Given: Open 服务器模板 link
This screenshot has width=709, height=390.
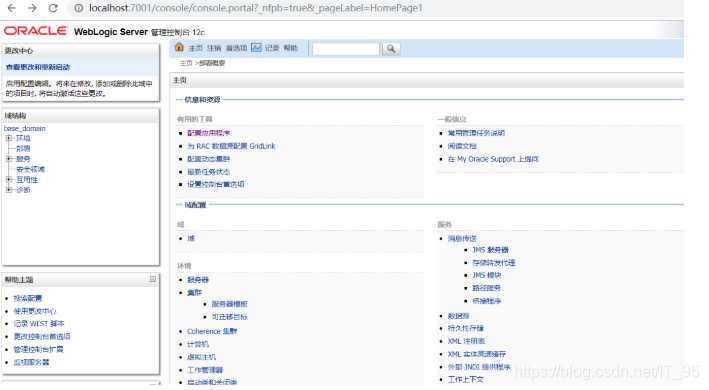Looking at the screenshot, I should pyautogui.click(x=229, y=304).
